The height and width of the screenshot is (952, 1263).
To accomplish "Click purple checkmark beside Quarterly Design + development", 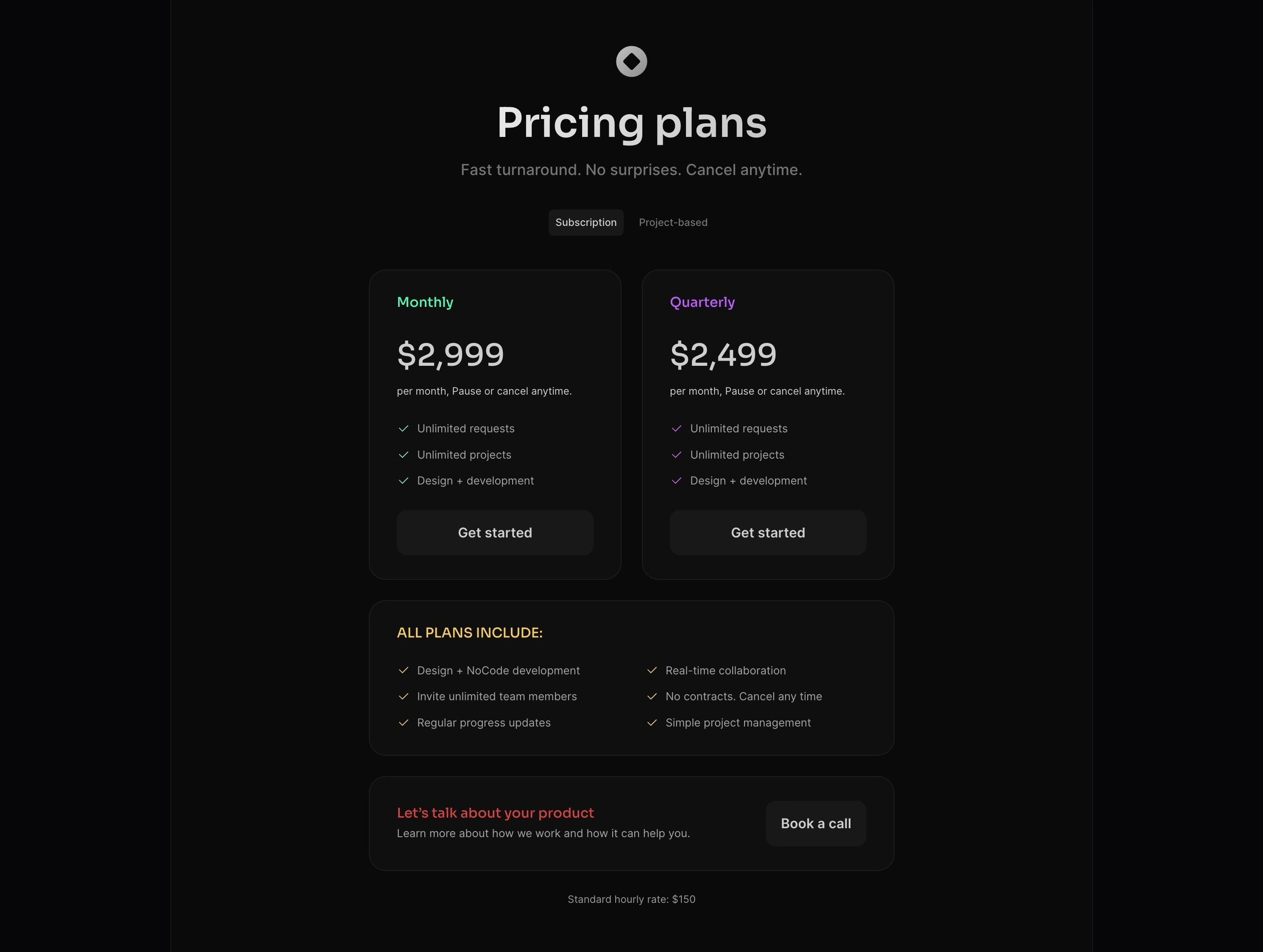I will 677,481.
